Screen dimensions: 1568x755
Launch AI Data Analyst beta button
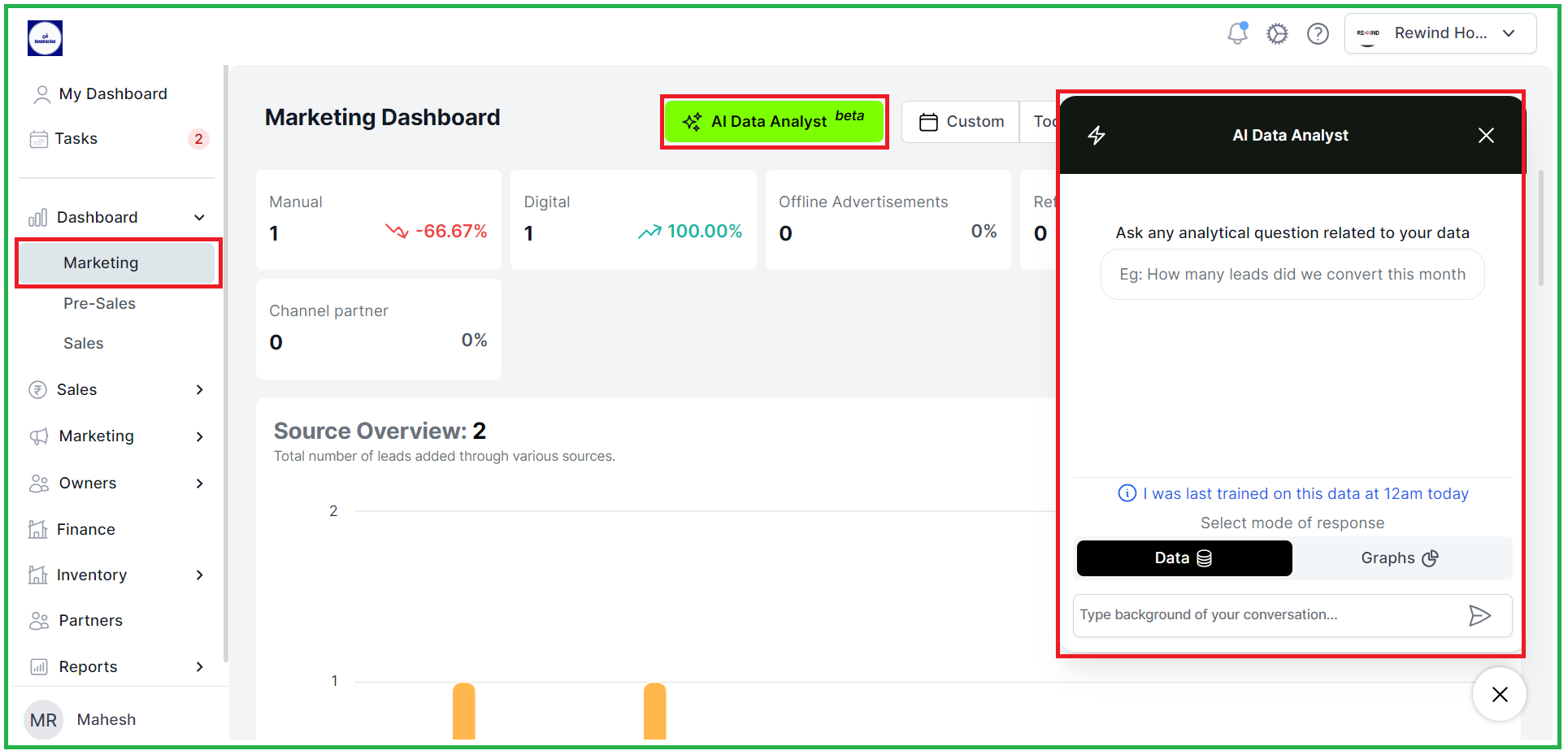[774, 122]
